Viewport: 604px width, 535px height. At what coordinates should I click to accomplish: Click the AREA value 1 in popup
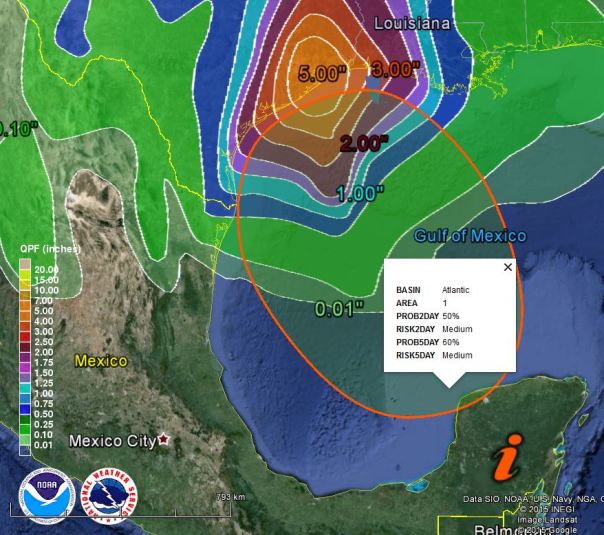click(445, 303)
